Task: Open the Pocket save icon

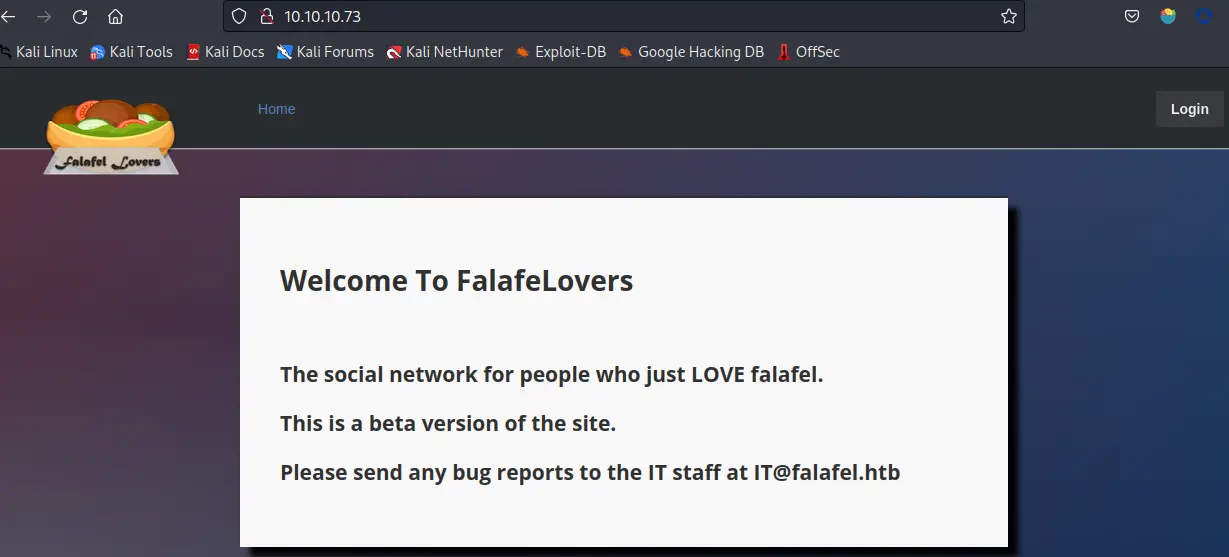Action: click(1132, 16)
